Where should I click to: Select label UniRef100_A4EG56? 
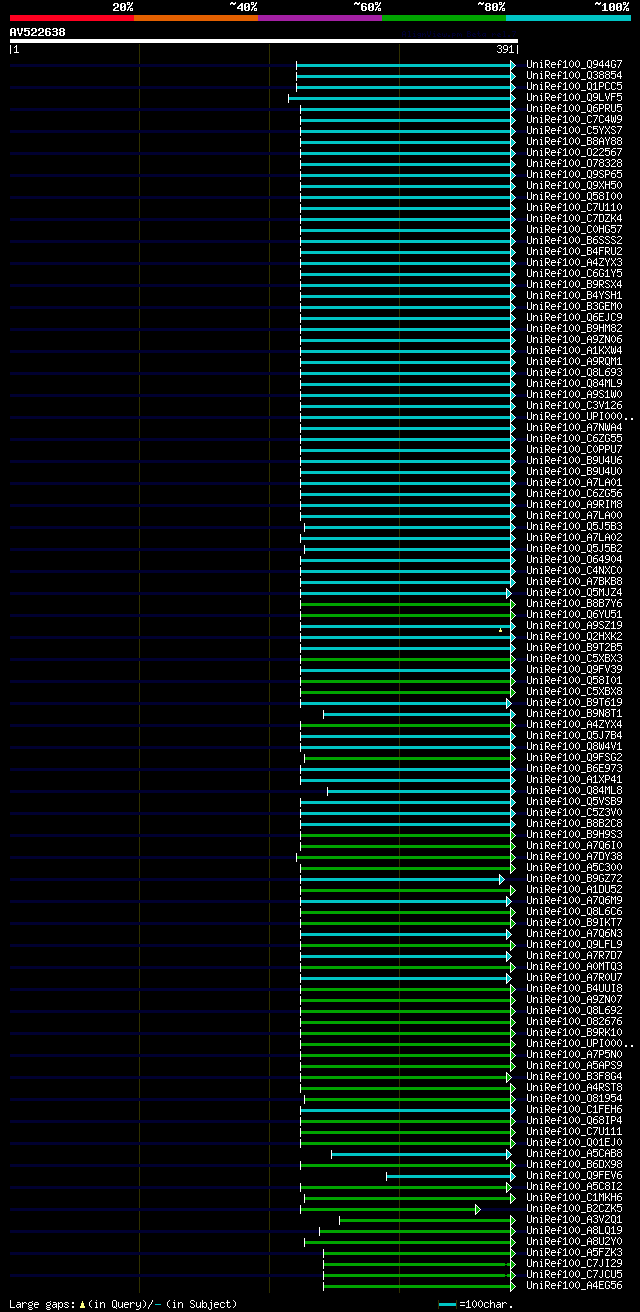(x=574, y=1285)
